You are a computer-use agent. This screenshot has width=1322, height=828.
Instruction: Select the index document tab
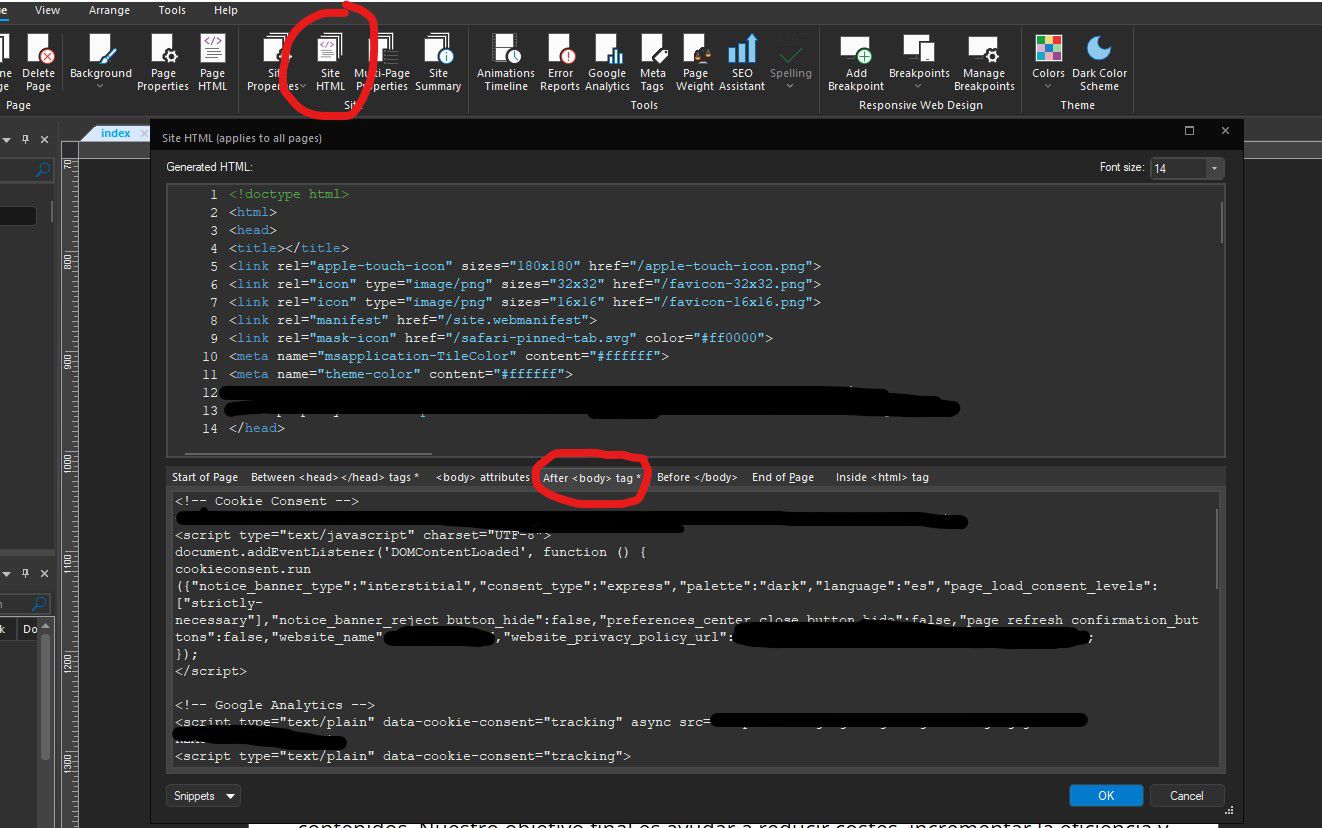tap(115, 133)
